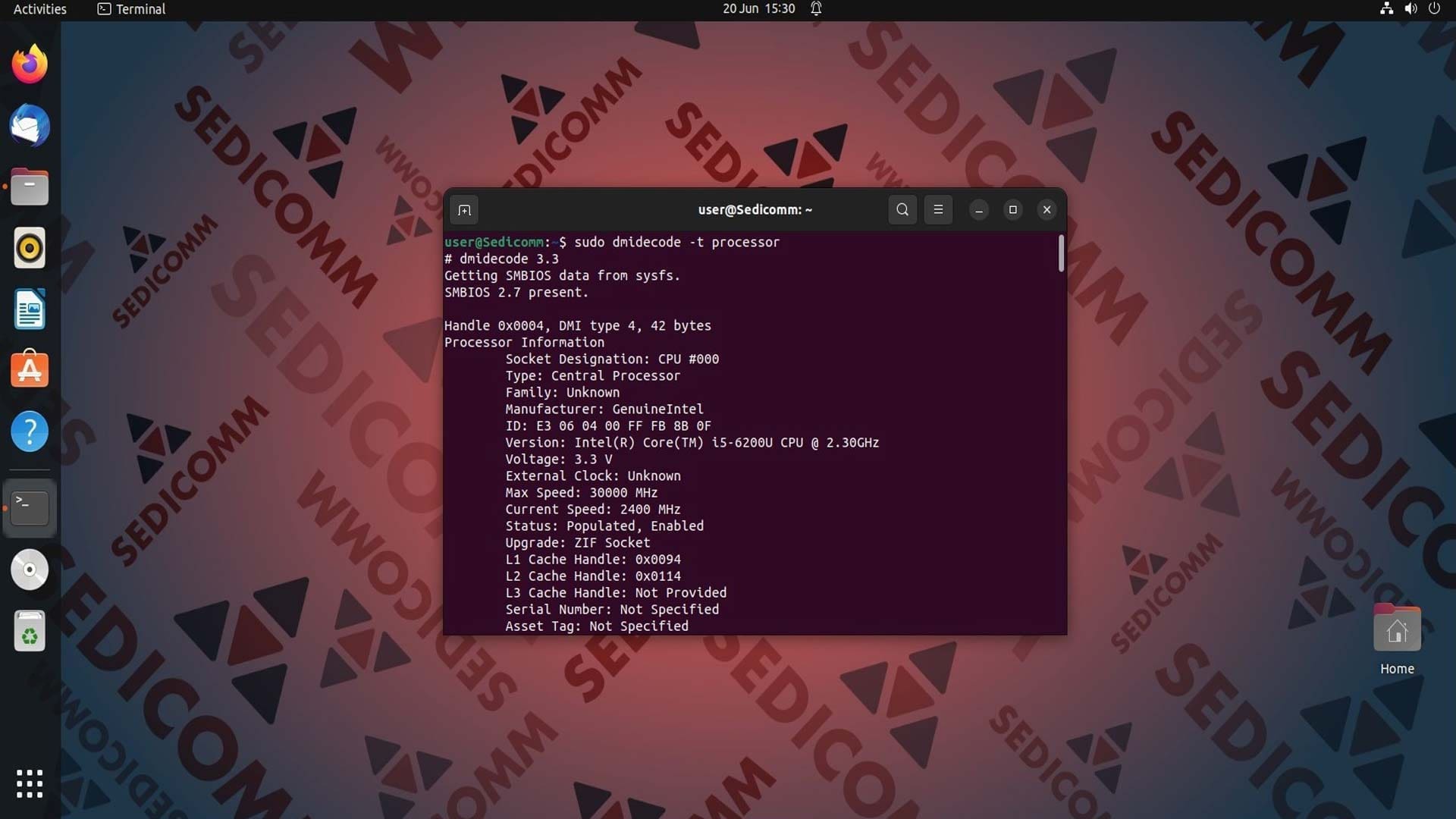Click the power icon in top bar

click(1434, 9)
